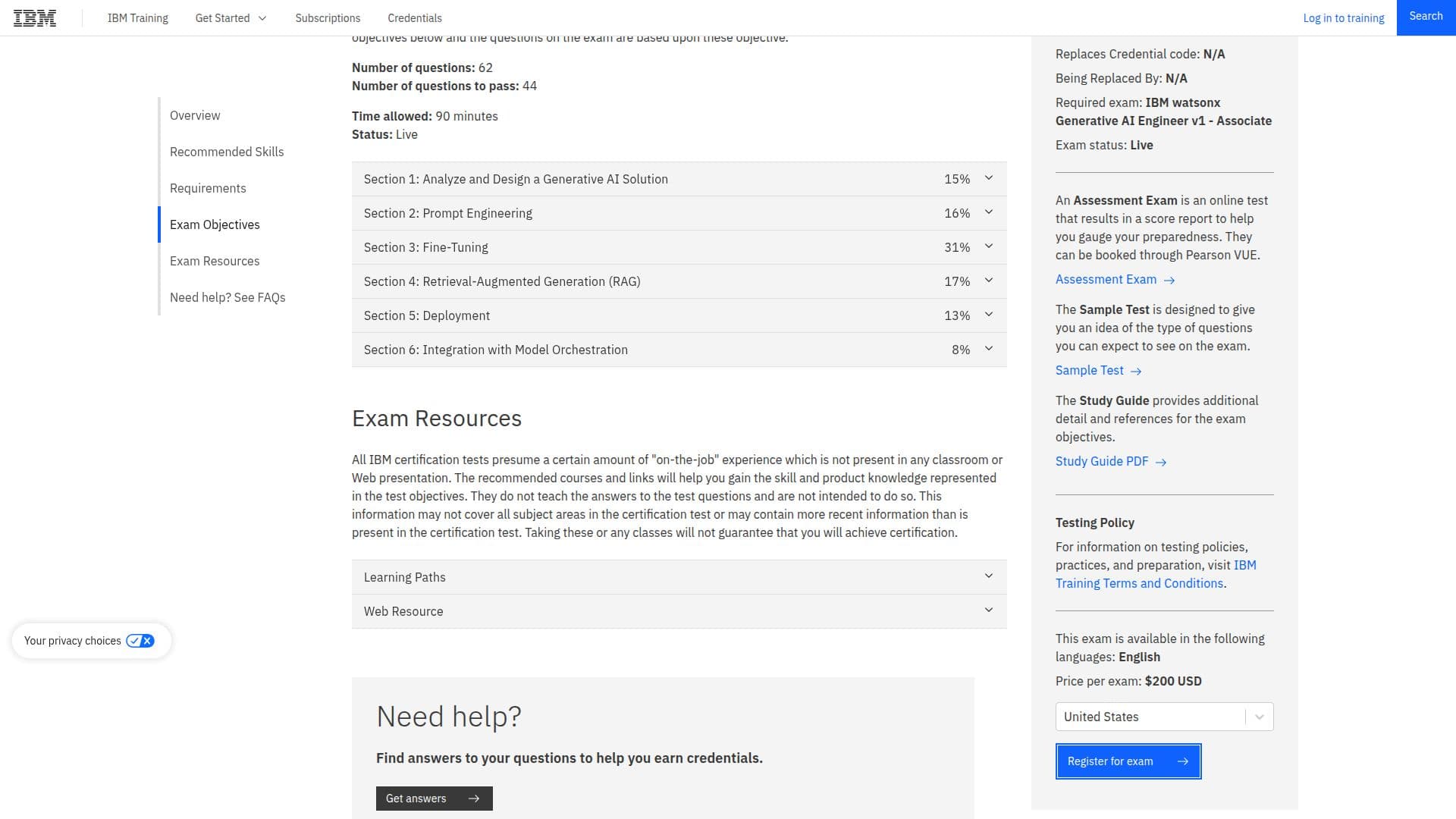Click the IBM logo
The image size is (1456, 819).
[35, 18]
